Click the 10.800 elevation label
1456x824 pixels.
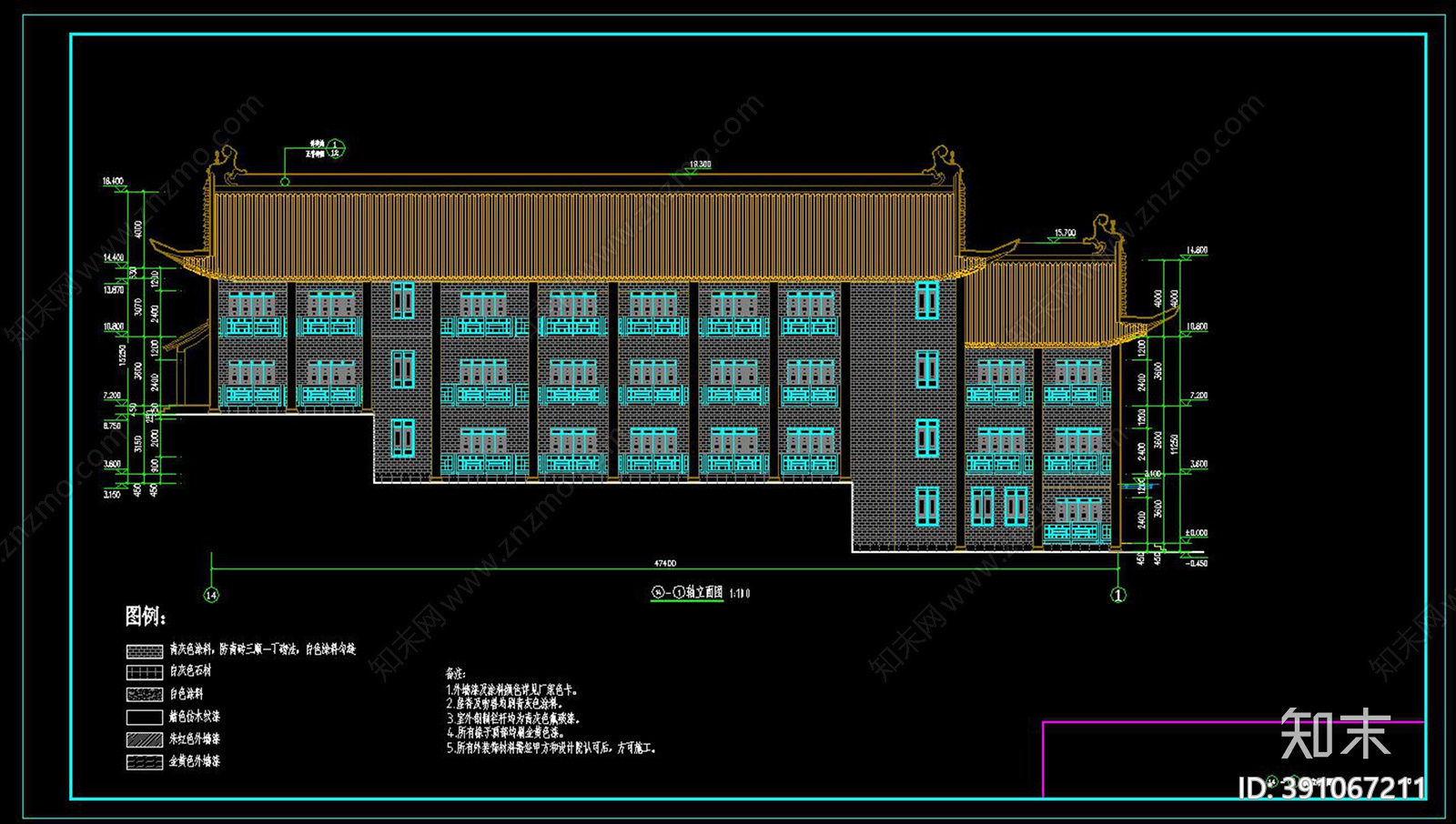pyautogui.click(x=113, y=327)
